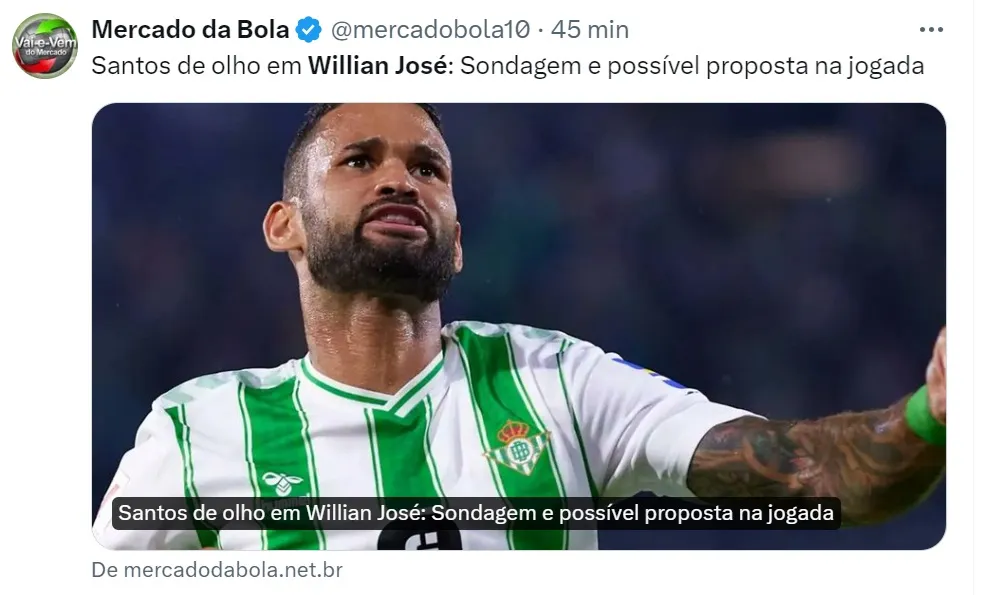Open the Mercado da Bola display name
Image resolution: width=992 pixels, height=595 pixels.
pos(190,30)
